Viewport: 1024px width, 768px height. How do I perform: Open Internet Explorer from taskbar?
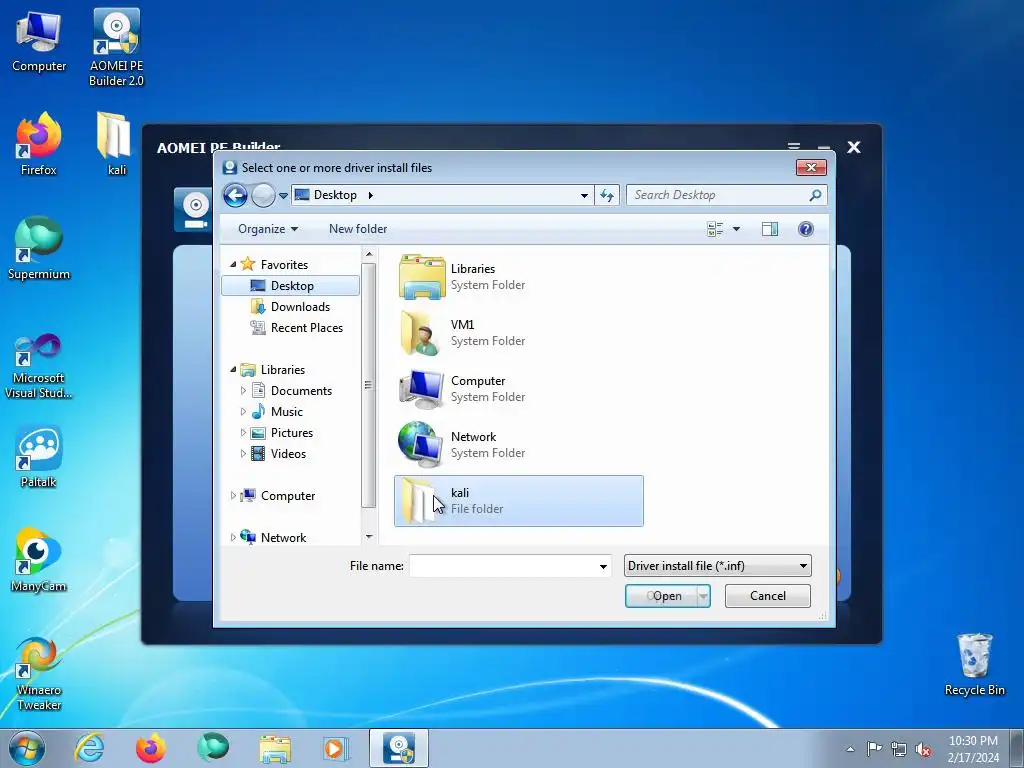click(89, 748)
